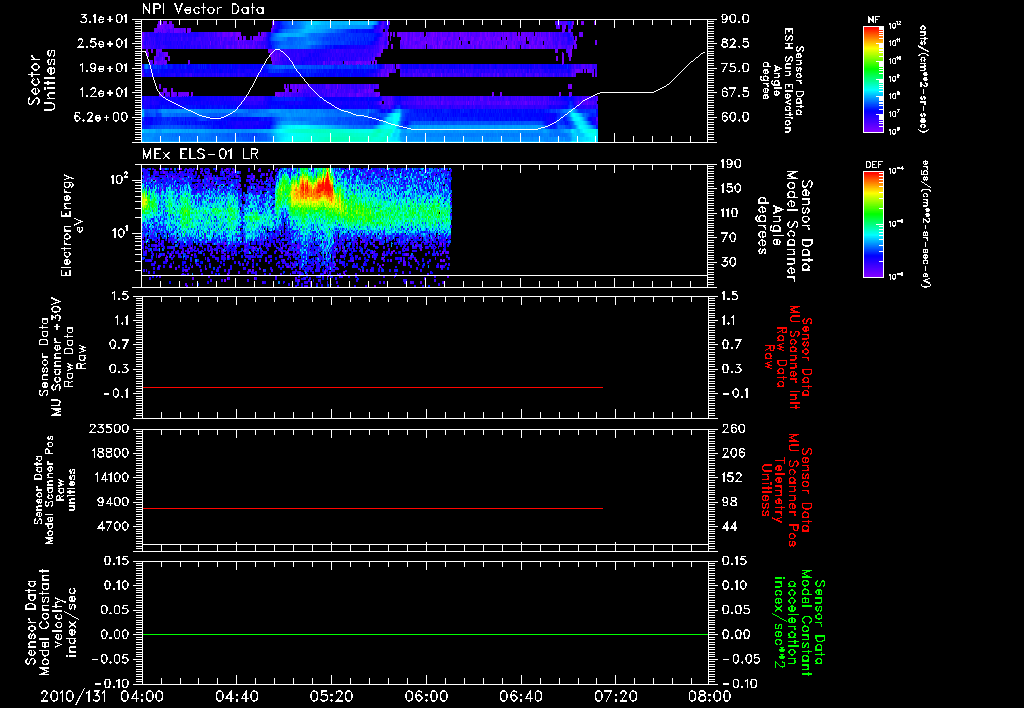This screenshot has width=1024, height=708.
Task: Click the "67.5" sun elevation tick label
Action: tap(735, 93)
